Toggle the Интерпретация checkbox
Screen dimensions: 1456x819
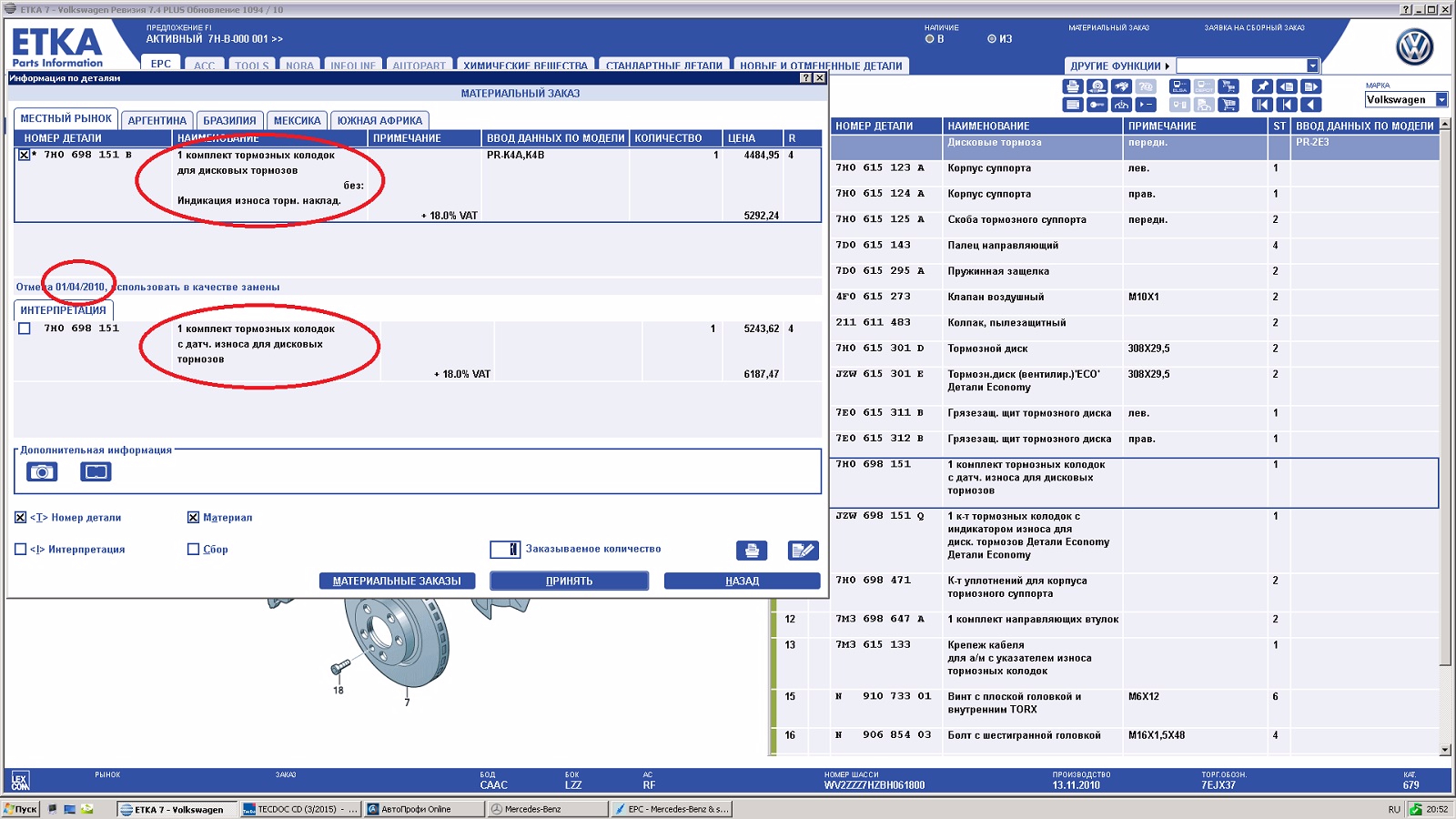coord(21,550)
